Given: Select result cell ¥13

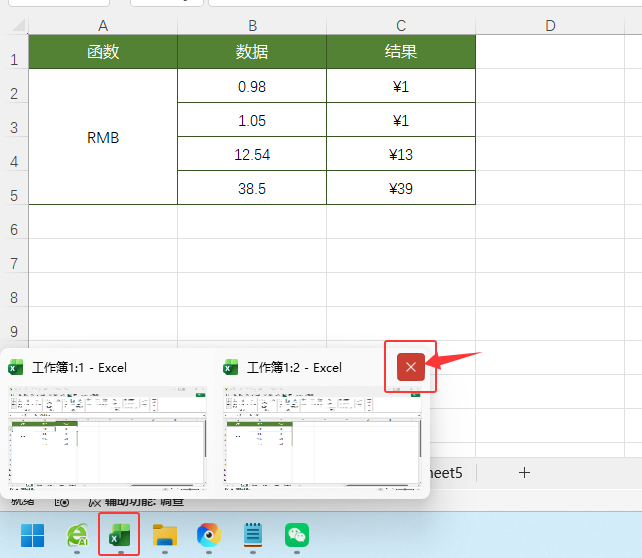Looking at the screenshot, I should pos(401,154).
